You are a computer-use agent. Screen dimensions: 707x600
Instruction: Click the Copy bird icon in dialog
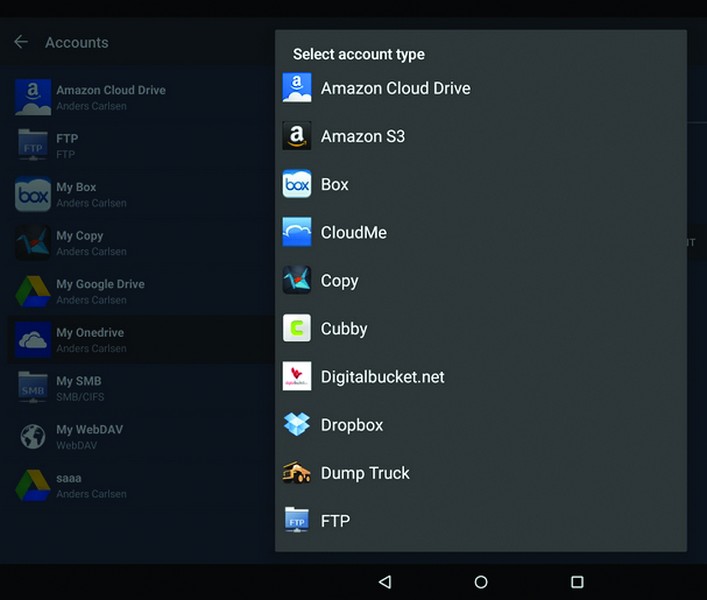297,280
